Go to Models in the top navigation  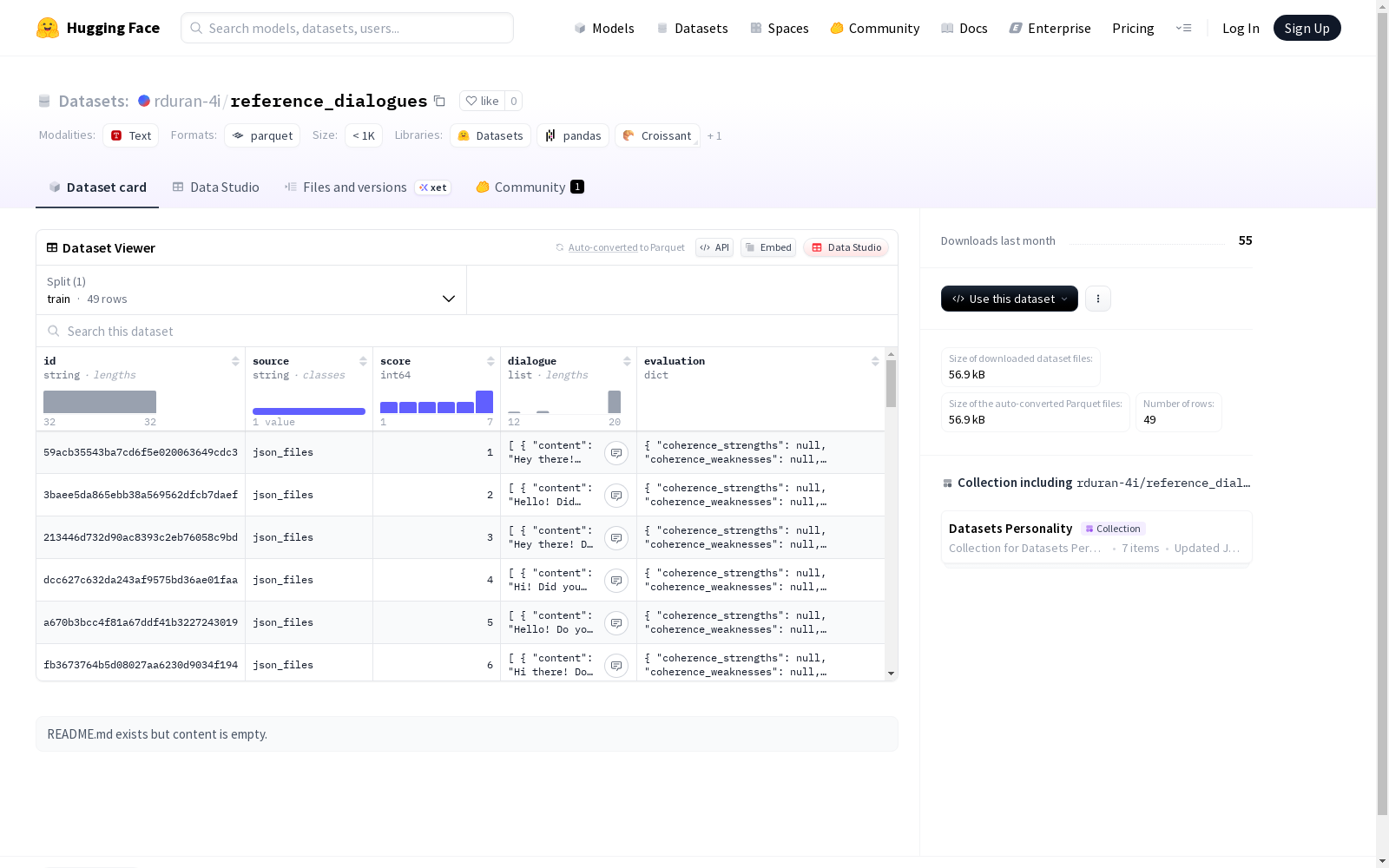[604, 28]
